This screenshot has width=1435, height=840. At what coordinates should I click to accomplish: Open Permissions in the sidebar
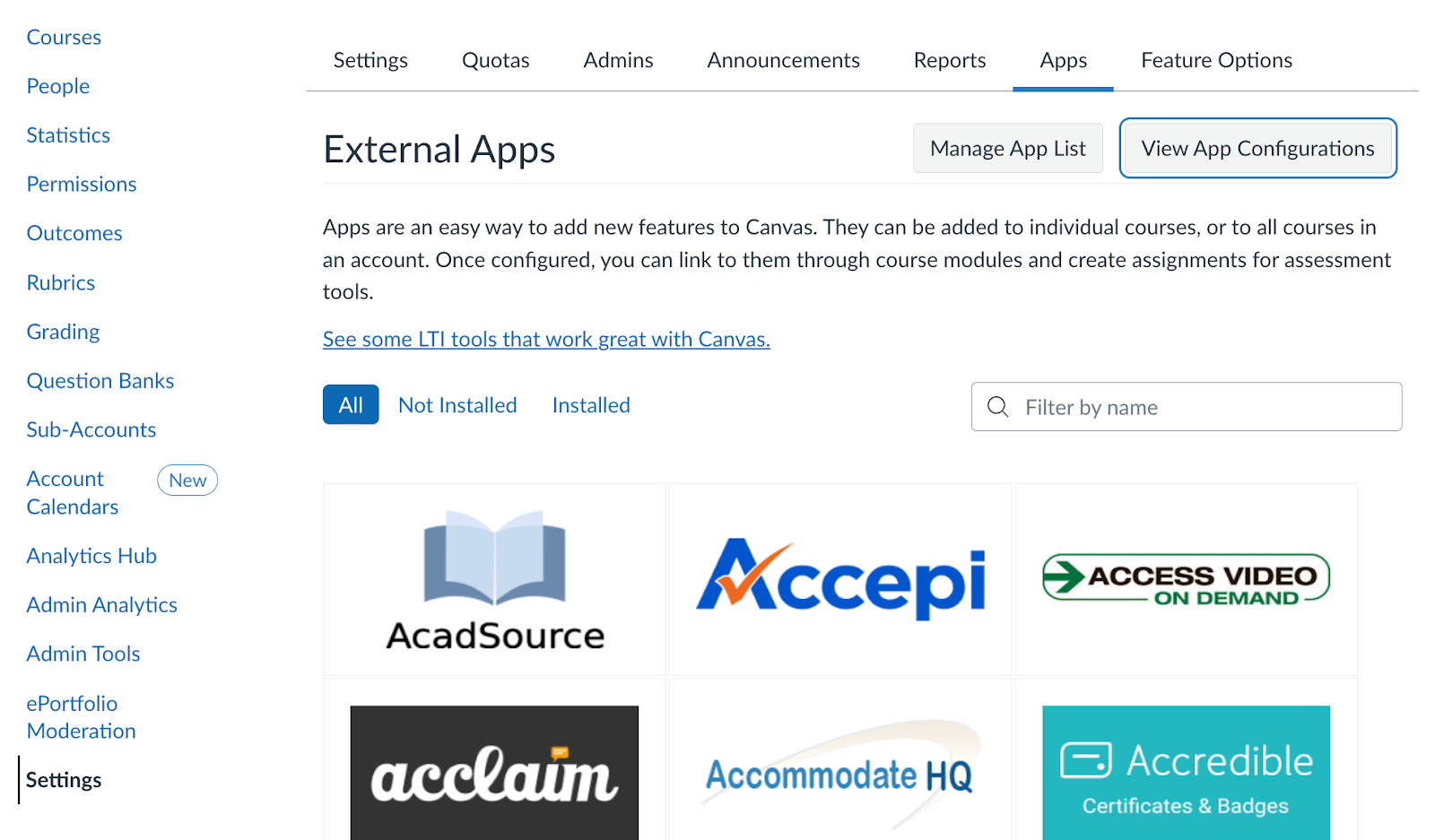click(82, 185)
